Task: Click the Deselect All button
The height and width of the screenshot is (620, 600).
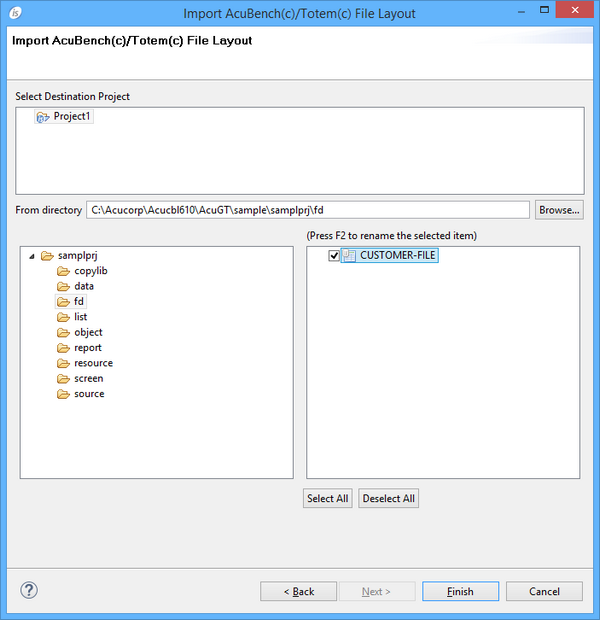Action: point(389,499)
